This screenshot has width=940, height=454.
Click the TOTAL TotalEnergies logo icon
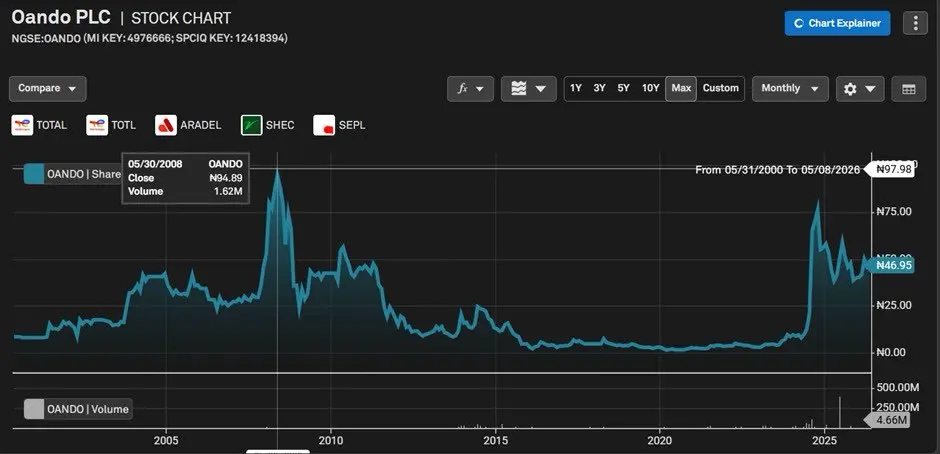coord(22,125)
